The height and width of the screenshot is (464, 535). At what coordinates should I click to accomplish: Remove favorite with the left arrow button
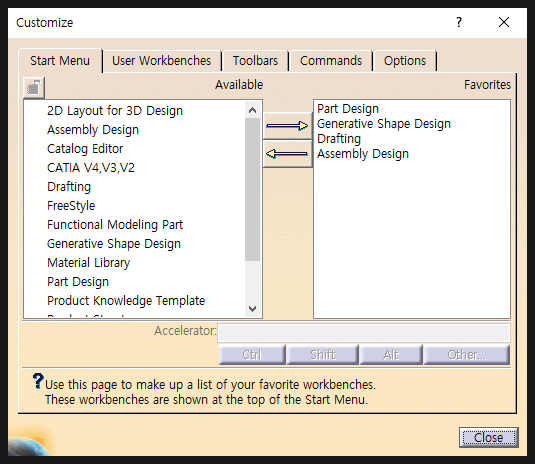coord(287,154)
